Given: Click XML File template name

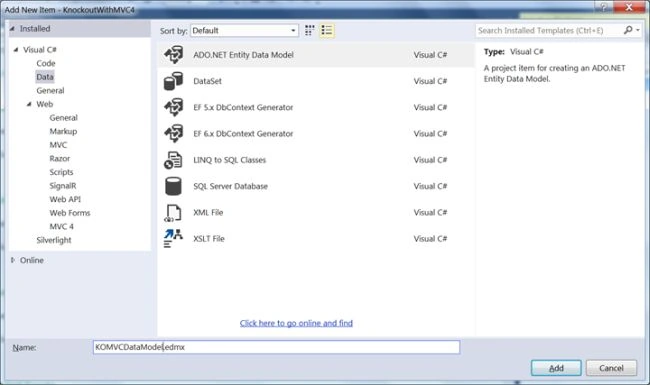Looking at the screenshot, I should [x=208, y=213].
